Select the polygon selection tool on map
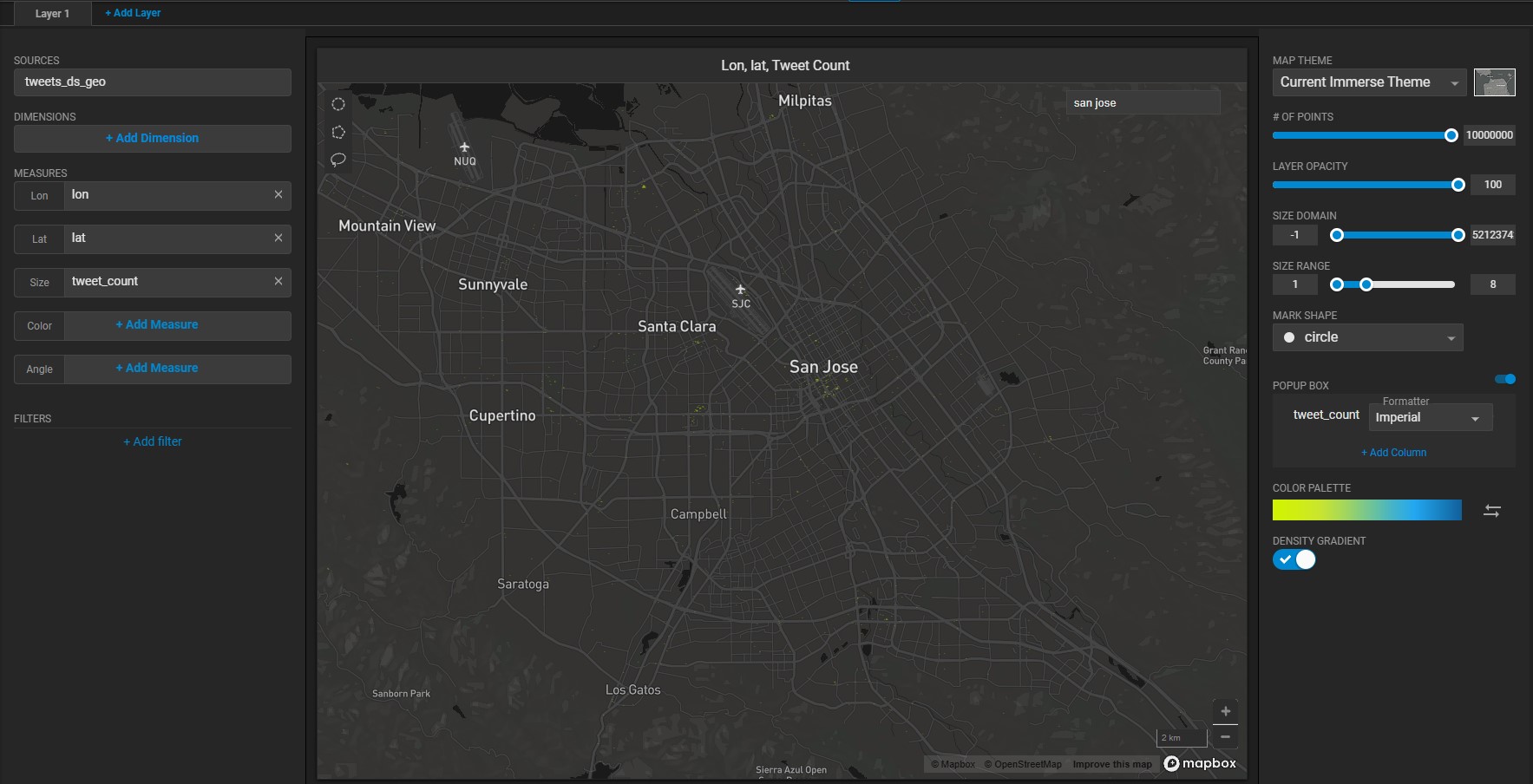 (x=338, y=133)
